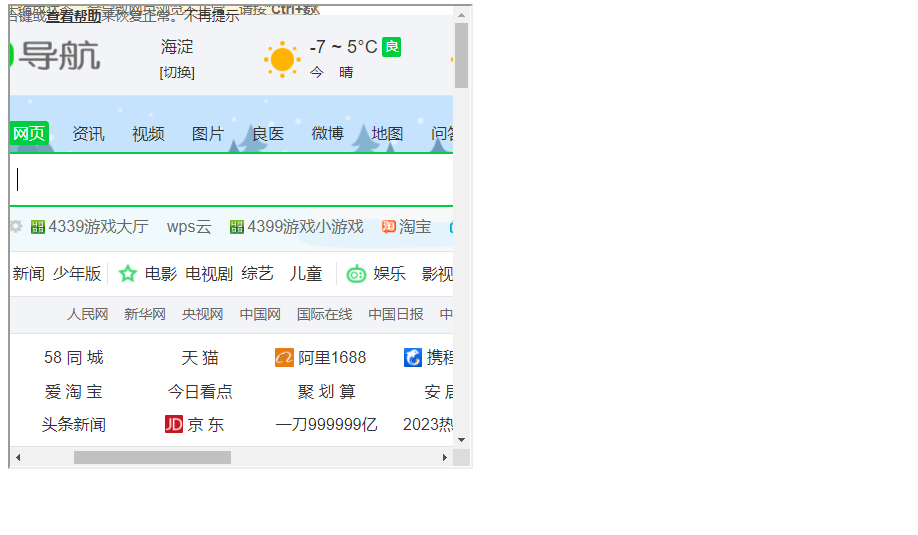The image size is (918, 535).
Task: Click the 淘宝 orange icon
Action: tap(389, 227)
